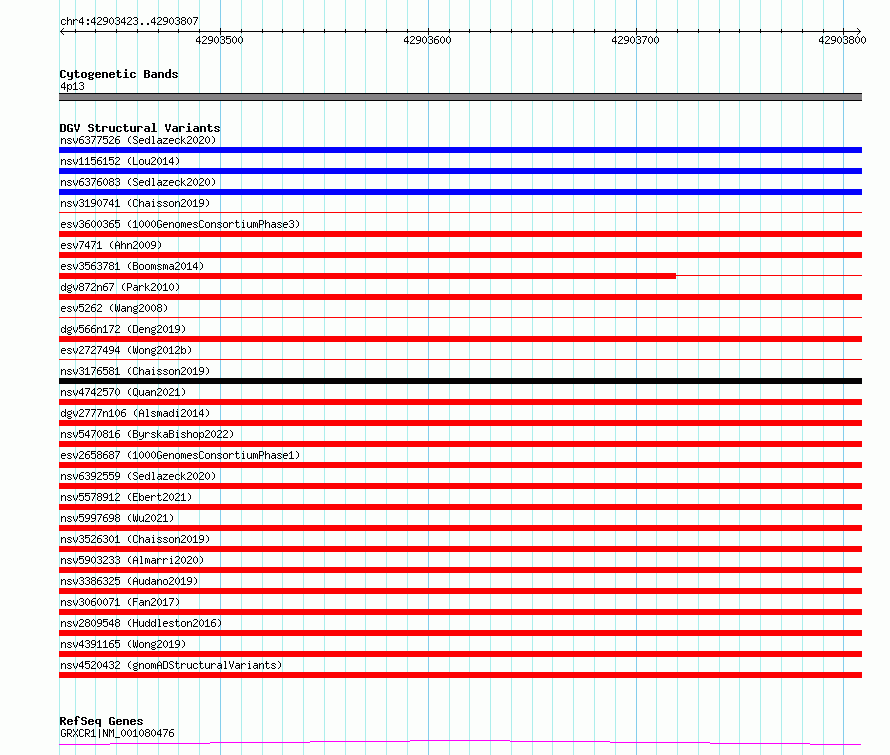
Task: Select nsv3176581 (Chaisson2019) label
Action: [x=135, y=371]
